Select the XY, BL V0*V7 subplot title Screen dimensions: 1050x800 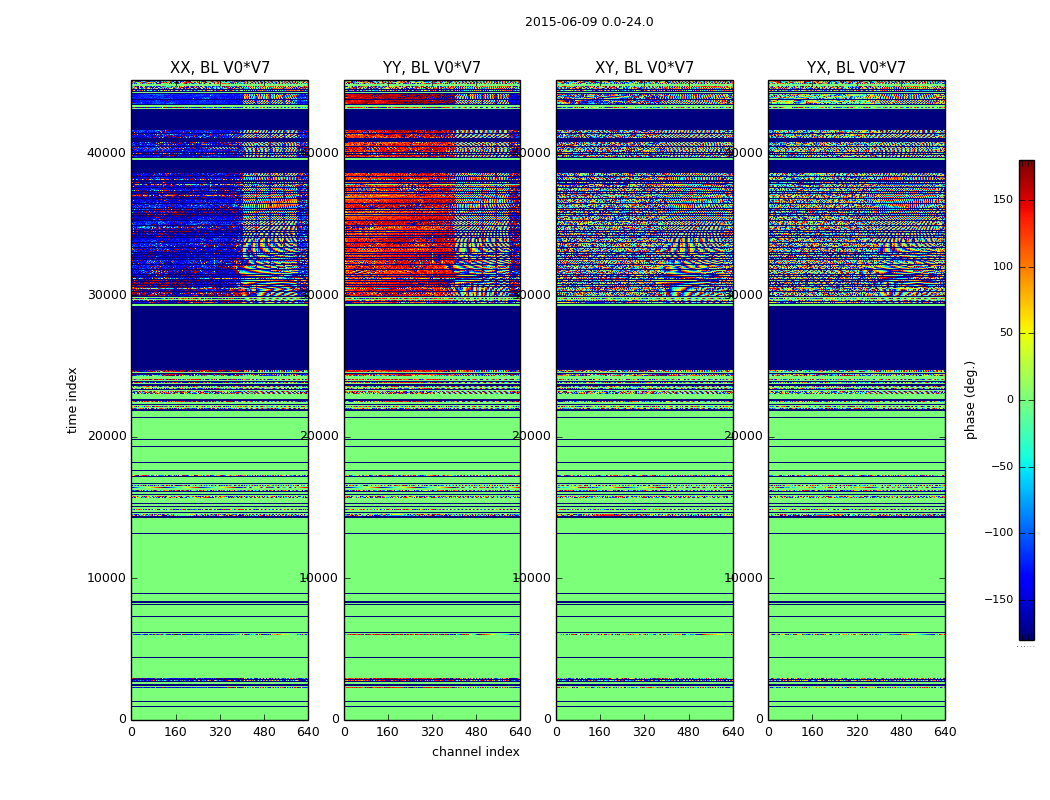coord(644,68)
